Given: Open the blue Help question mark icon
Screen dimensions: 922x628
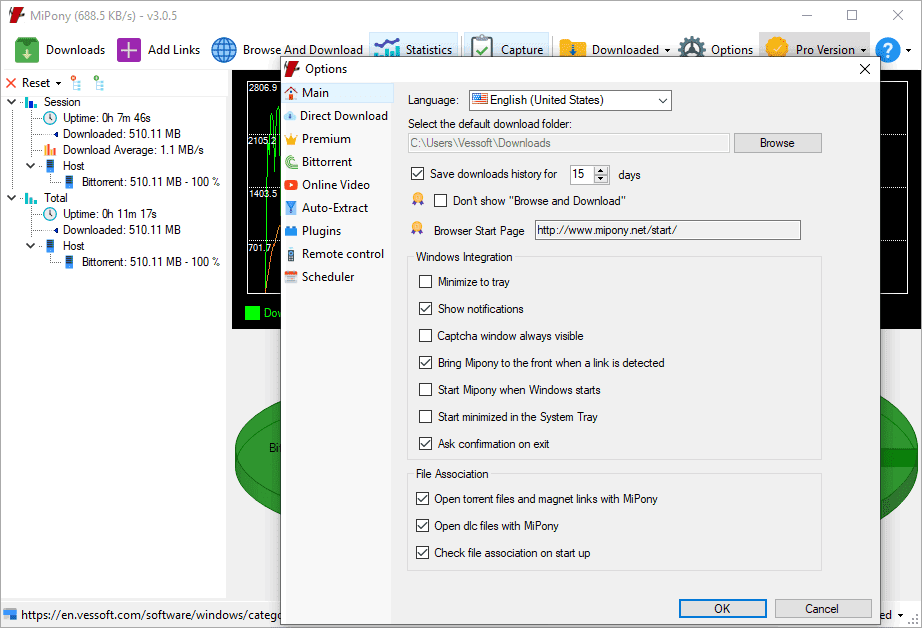Looking at the screenshot, I should click(888, 50).
